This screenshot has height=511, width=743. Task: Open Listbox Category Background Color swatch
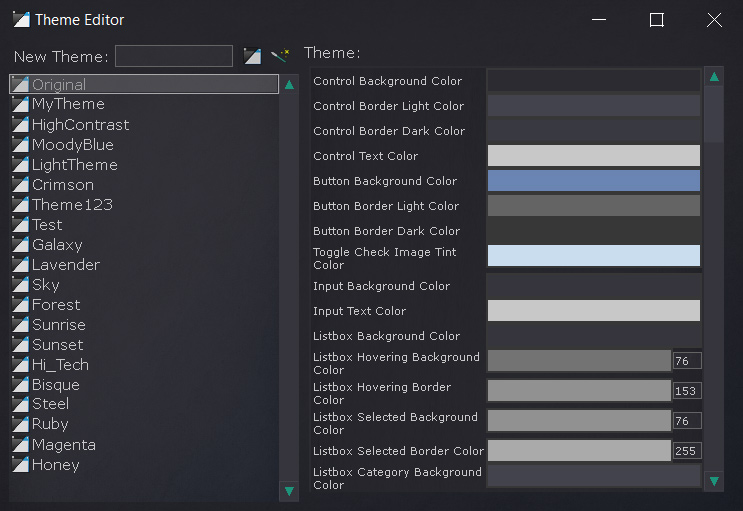tap(594, 475)
